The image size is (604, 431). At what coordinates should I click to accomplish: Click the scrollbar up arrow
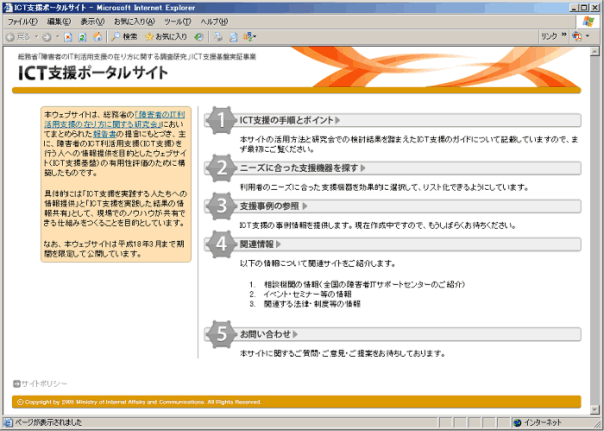595,51
